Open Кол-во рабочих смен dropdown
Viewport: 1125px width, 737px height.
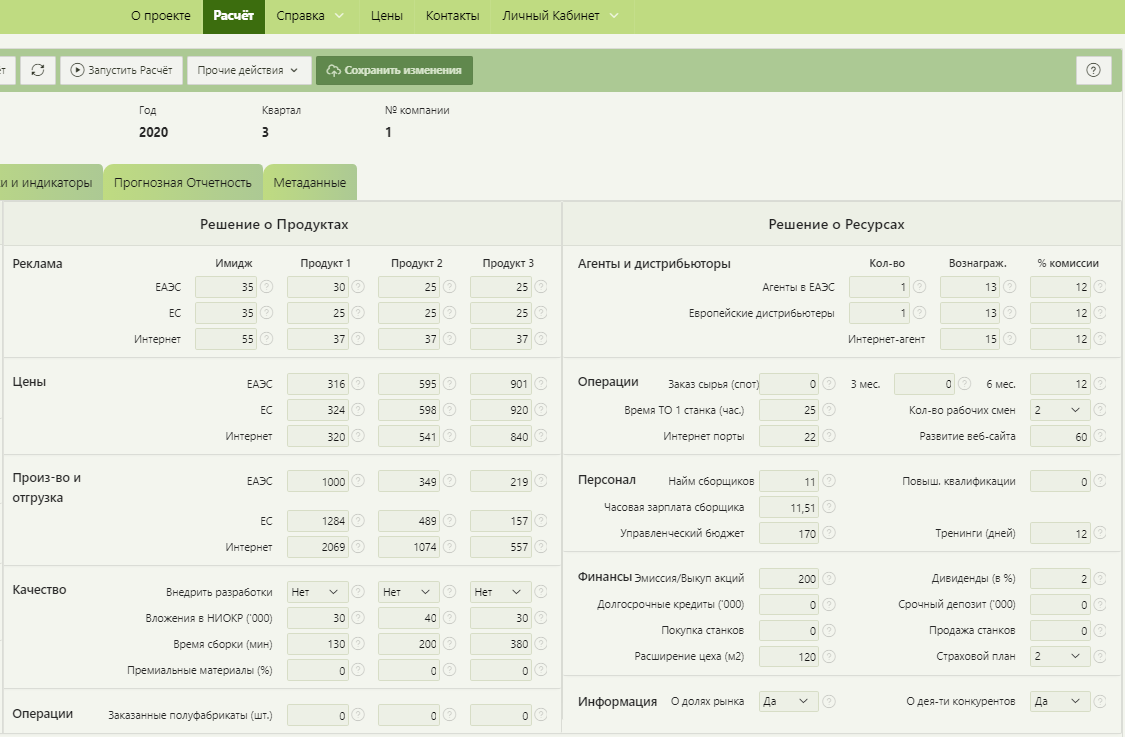(x=1060, y=410)
